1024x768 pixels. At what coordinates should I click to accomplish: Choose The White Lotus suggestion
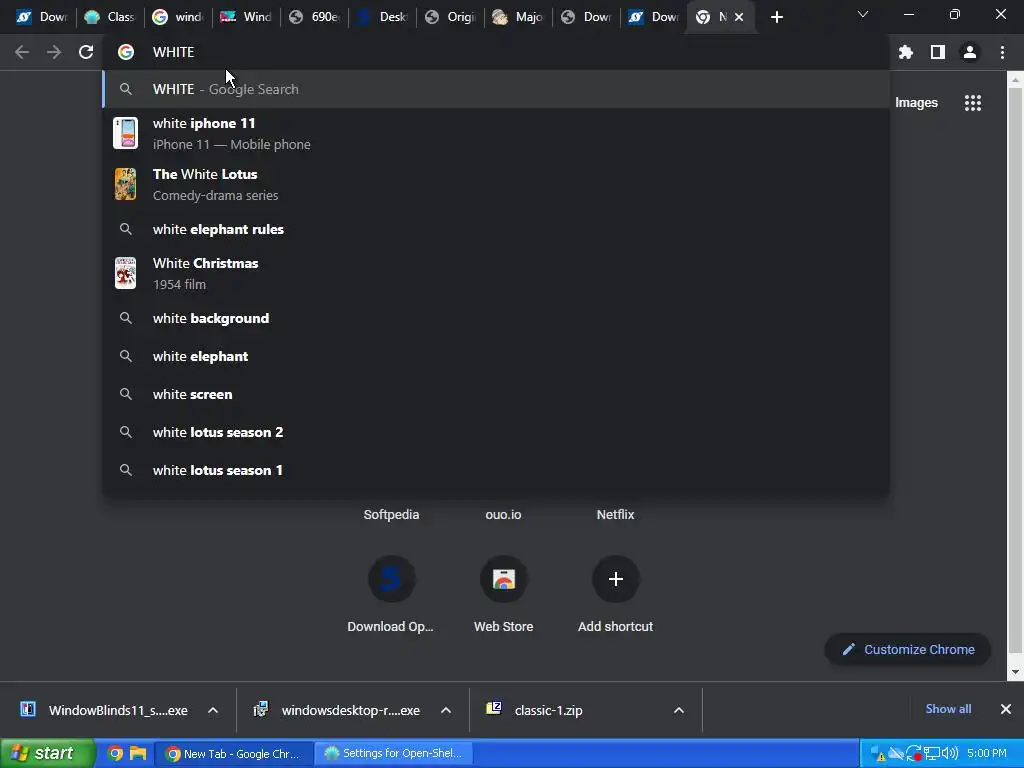pos(496,184)
